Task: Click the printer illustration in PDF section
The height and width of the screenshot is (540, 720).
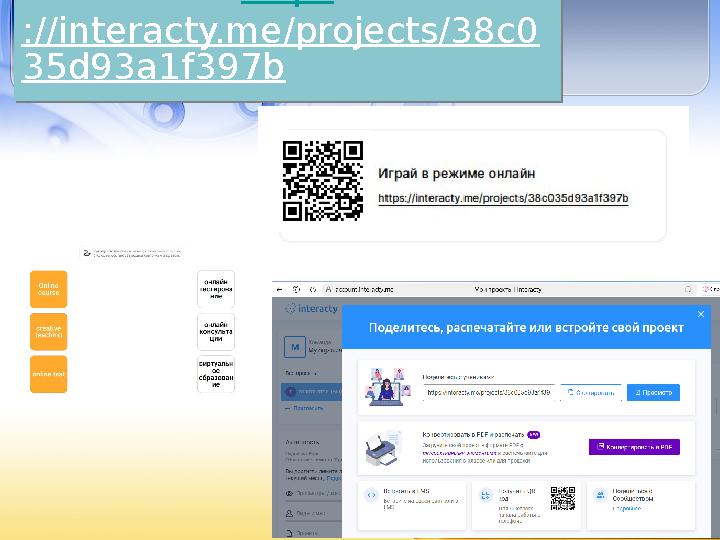Action: click(x=384, y=448)
